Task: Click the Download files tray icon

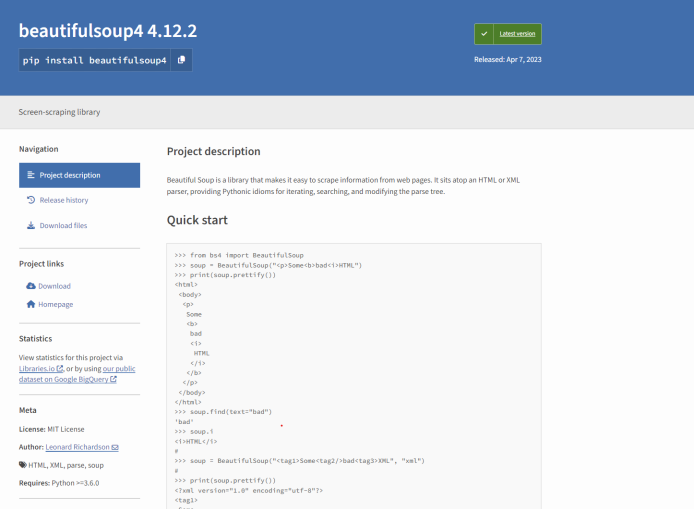Action: click(31, 225)
